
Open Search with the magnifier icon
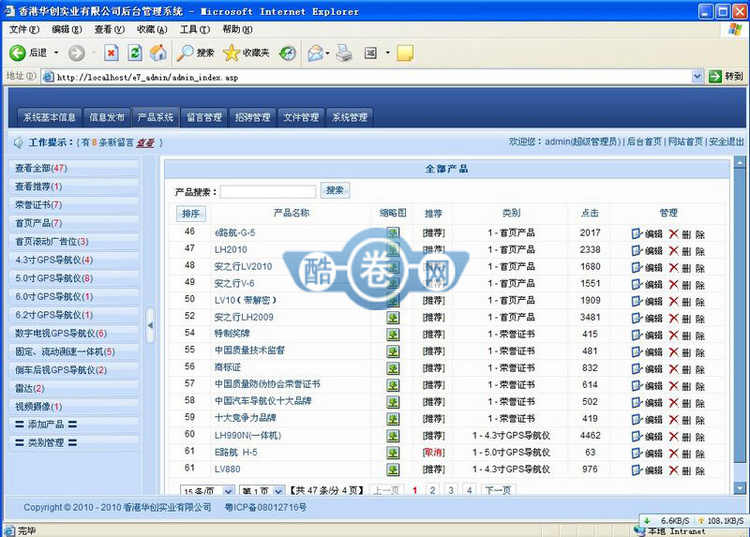(185, 53)
